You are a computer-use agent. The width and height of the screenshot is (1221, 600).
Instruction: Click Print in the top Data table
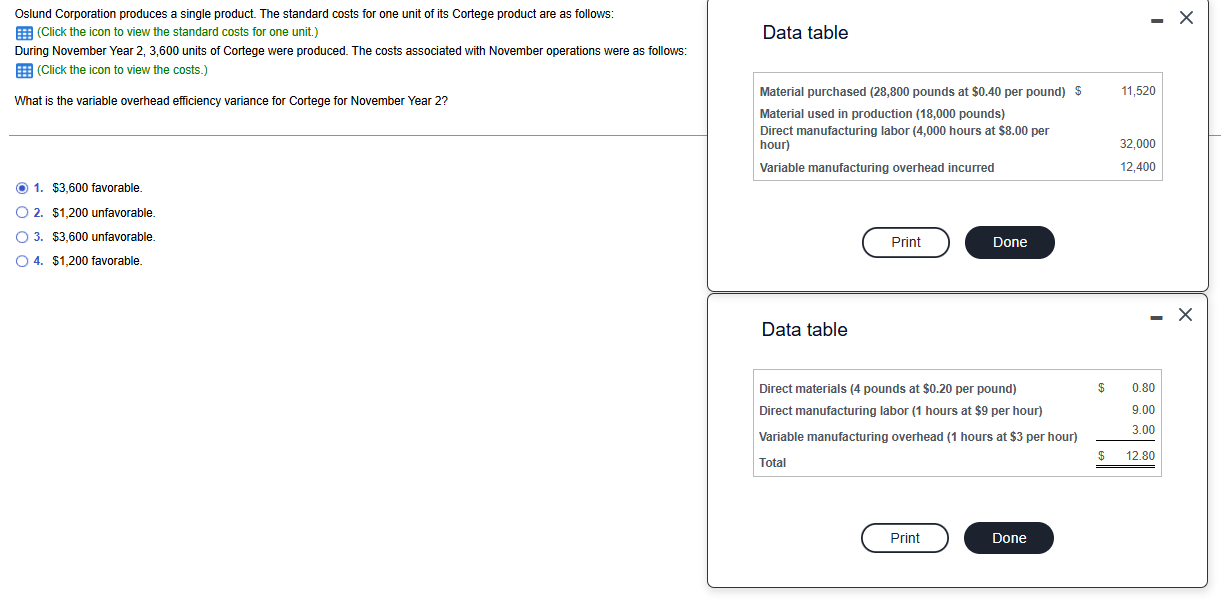(905, 242)
